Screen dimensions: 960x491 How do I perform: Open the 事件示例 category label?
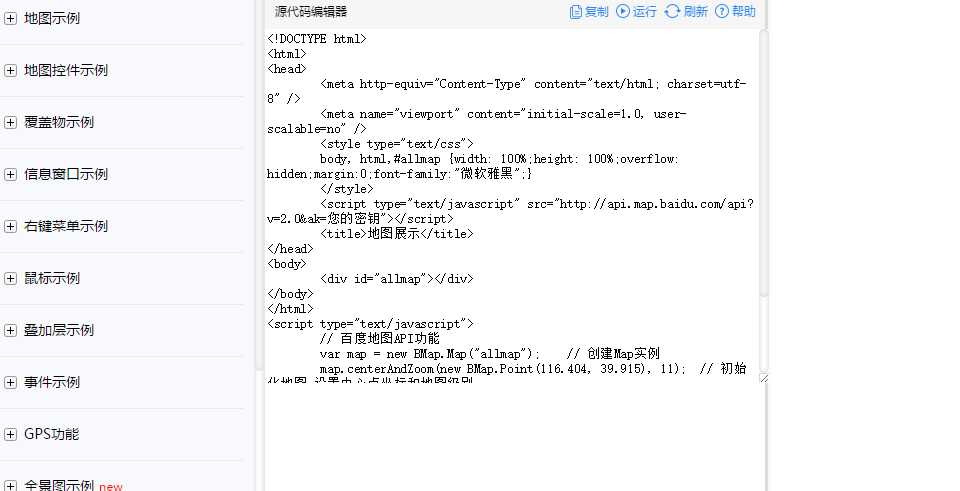pos(52,383)
